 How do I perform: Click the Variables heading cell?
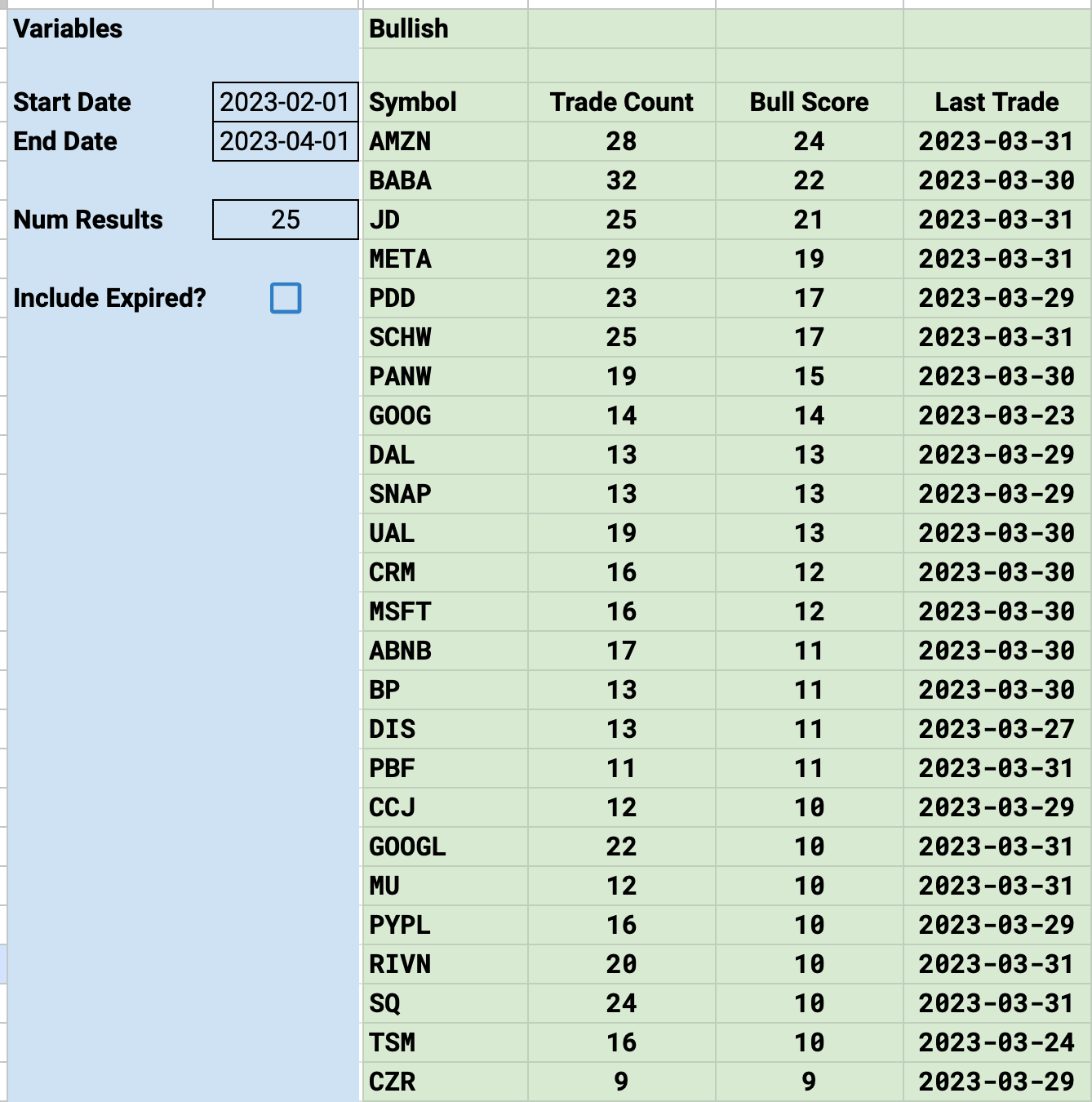click(68, 29)
